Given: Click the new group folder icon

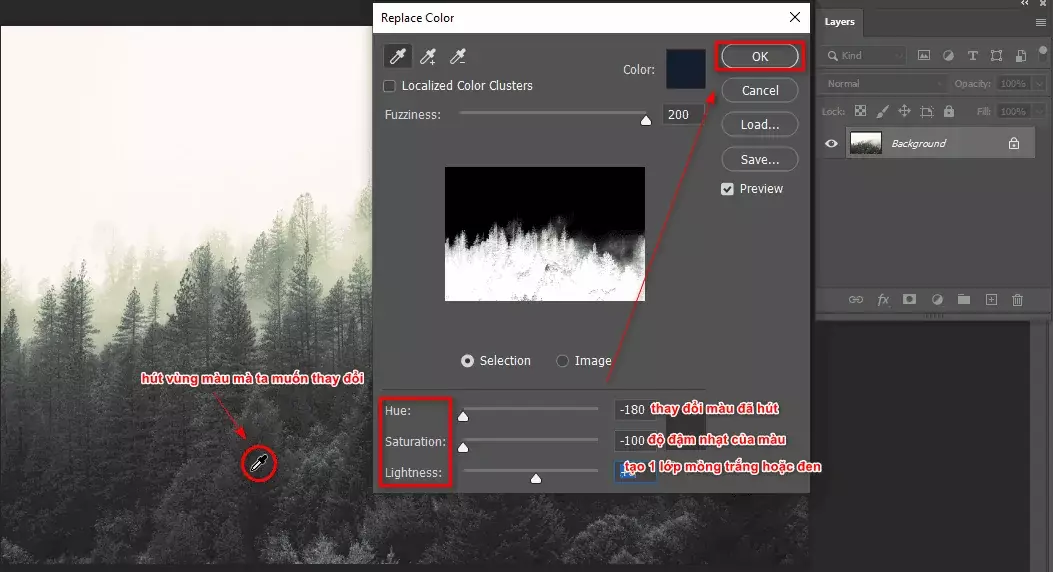Looking at the screenshot, I should (x=964, y=299).
